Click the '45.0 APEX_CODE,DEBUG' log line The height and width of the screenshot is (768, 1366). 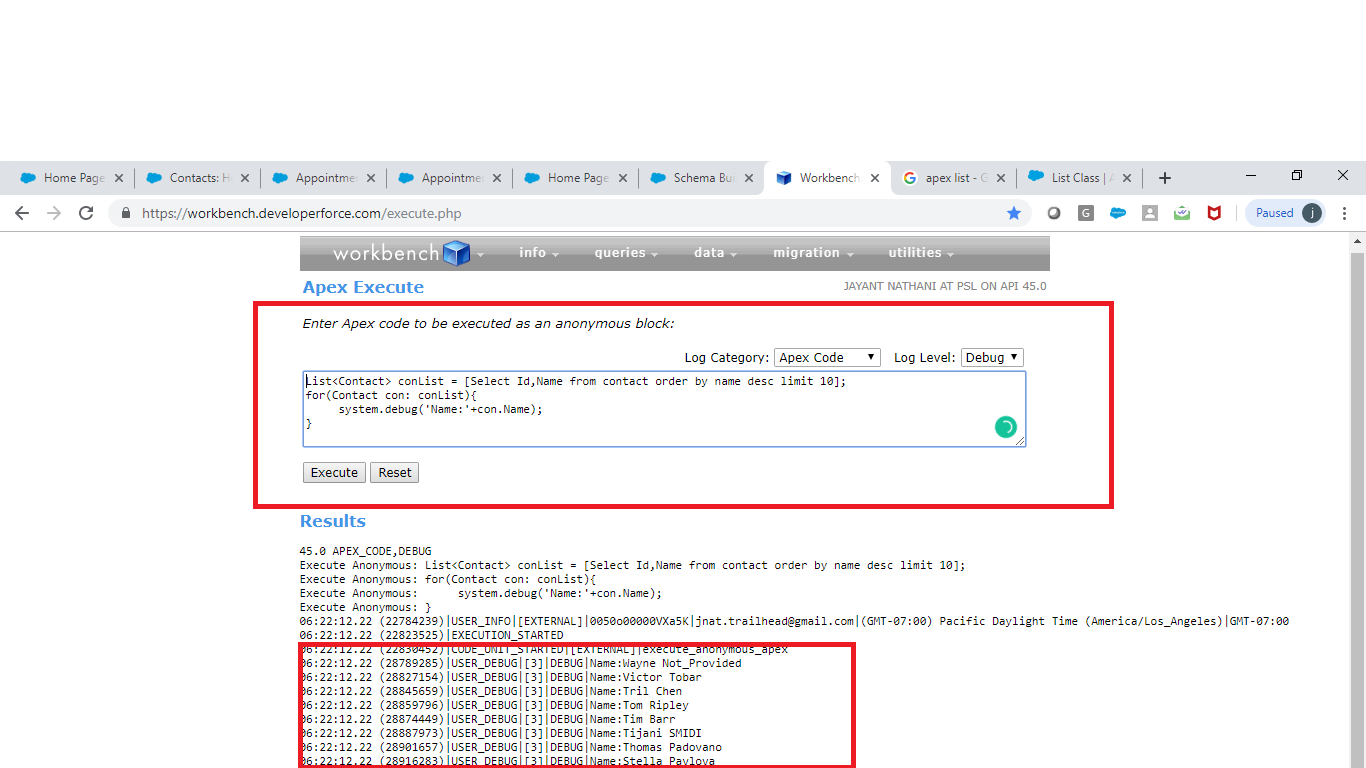pos(366,551)
